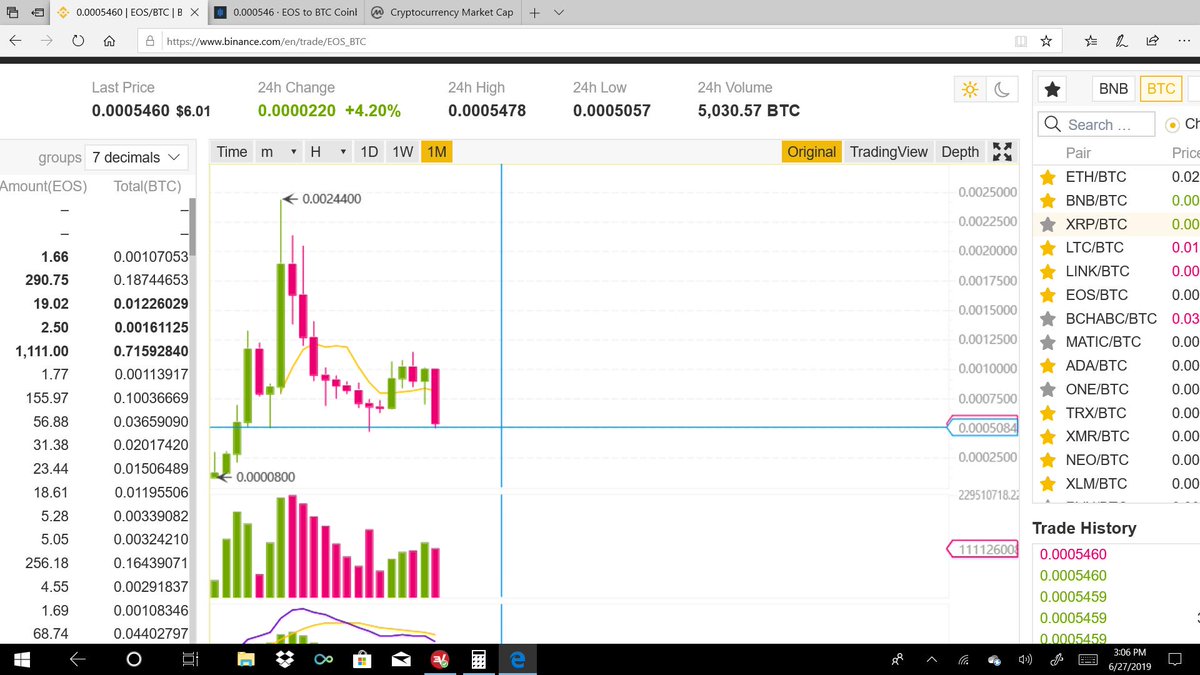The width and height of the screenshot is (1200, 675).
Task: Open the decimals grouping dropdown
Action: pos(138,157)
